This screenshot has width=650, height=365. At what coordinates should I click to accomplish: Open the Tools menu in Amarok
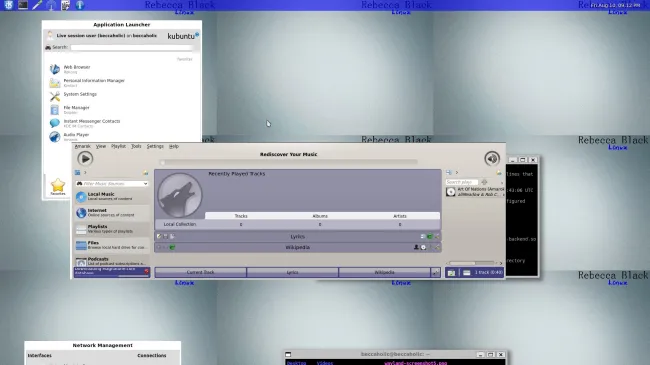point(136,146)
